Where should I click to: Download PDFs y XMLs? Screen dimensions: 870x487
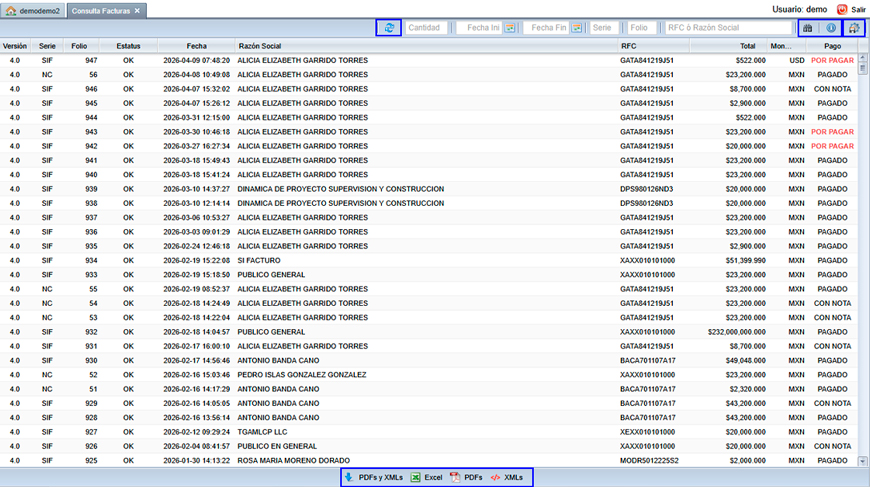pos(374,478)
